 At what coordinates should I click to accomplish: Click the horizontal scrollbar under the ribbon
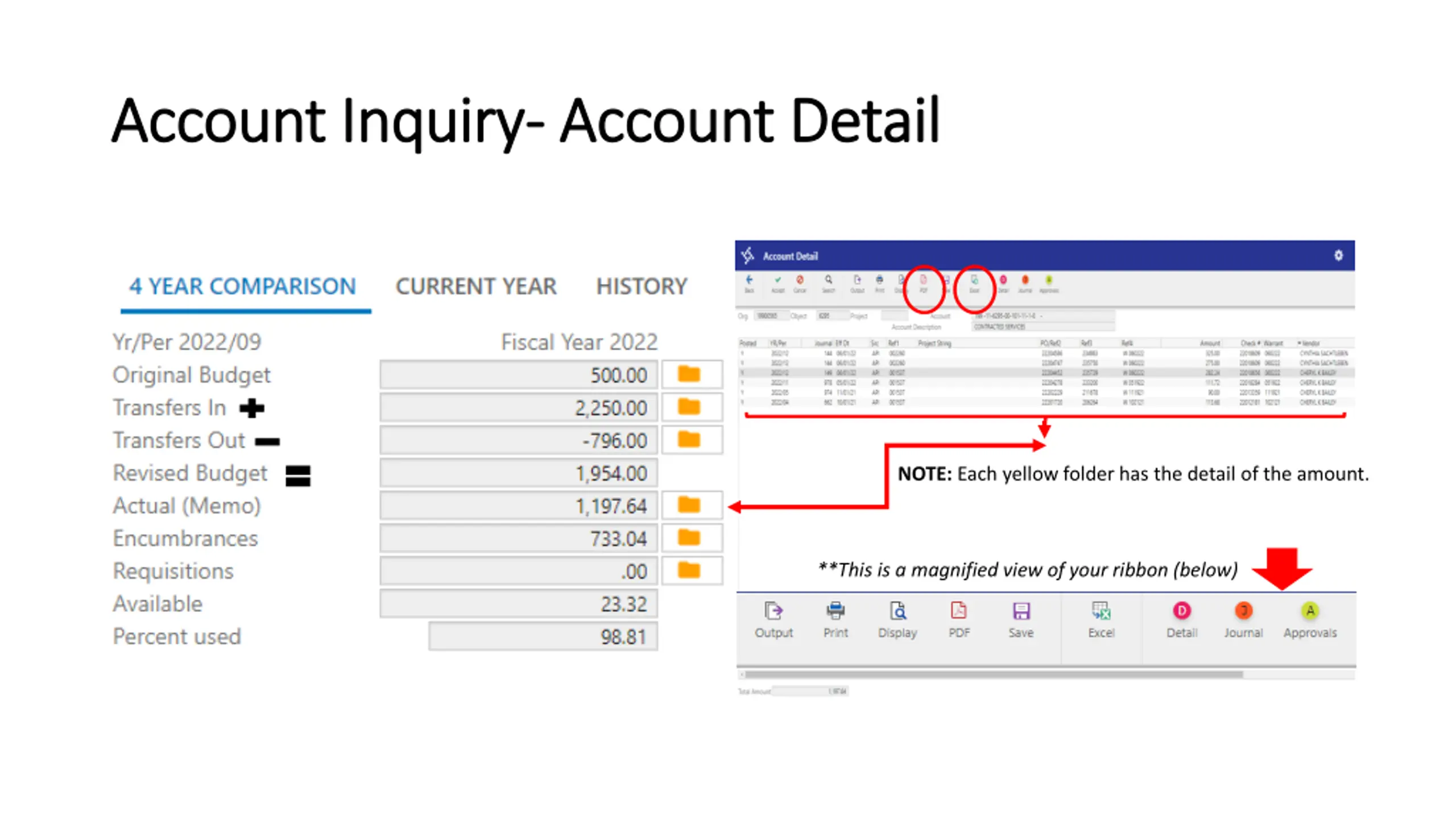tap(993, 675)
